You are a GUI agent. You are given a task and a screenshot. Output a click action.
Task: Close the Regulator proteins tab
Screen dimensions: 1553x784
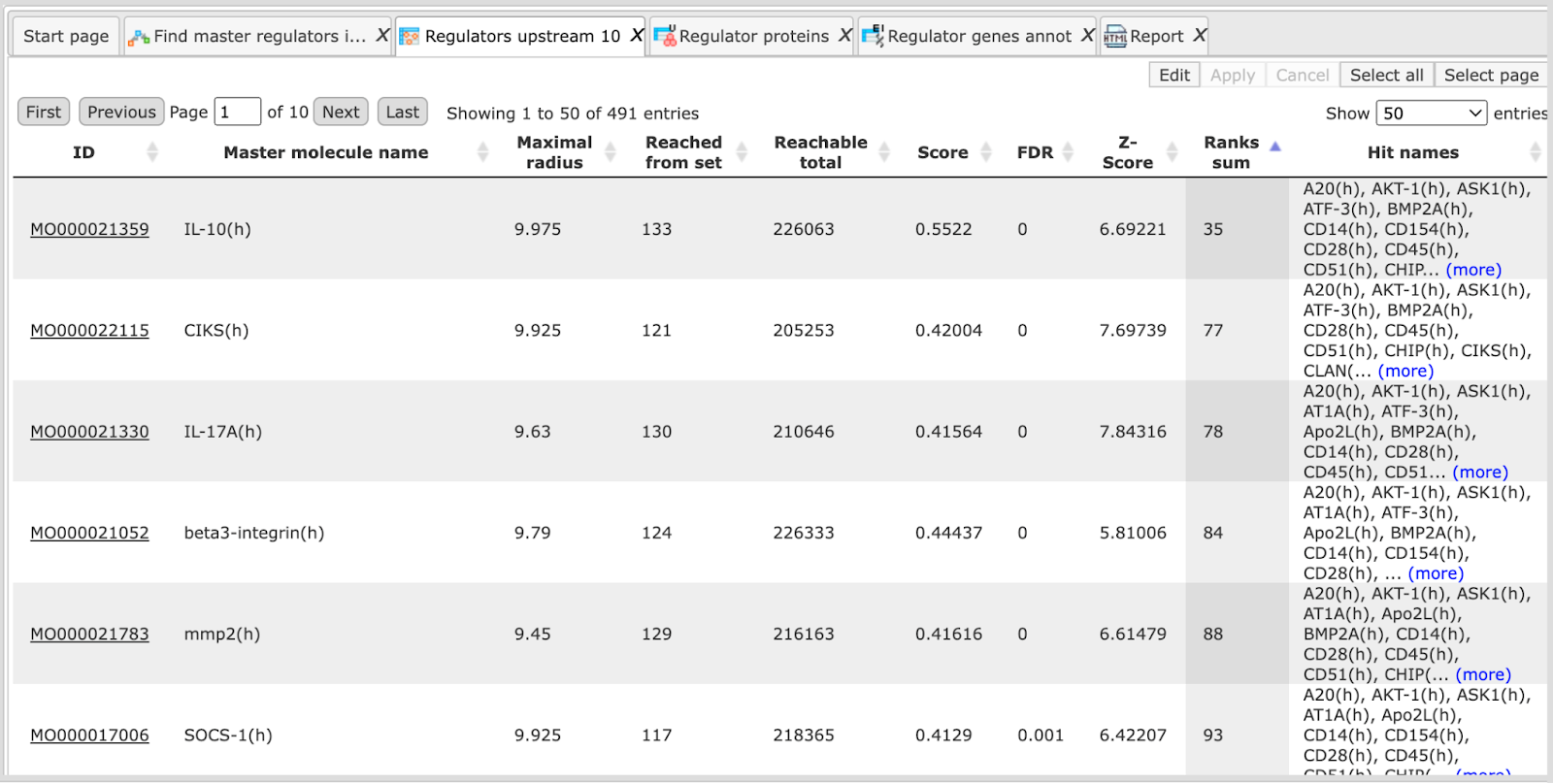(844, 36)
